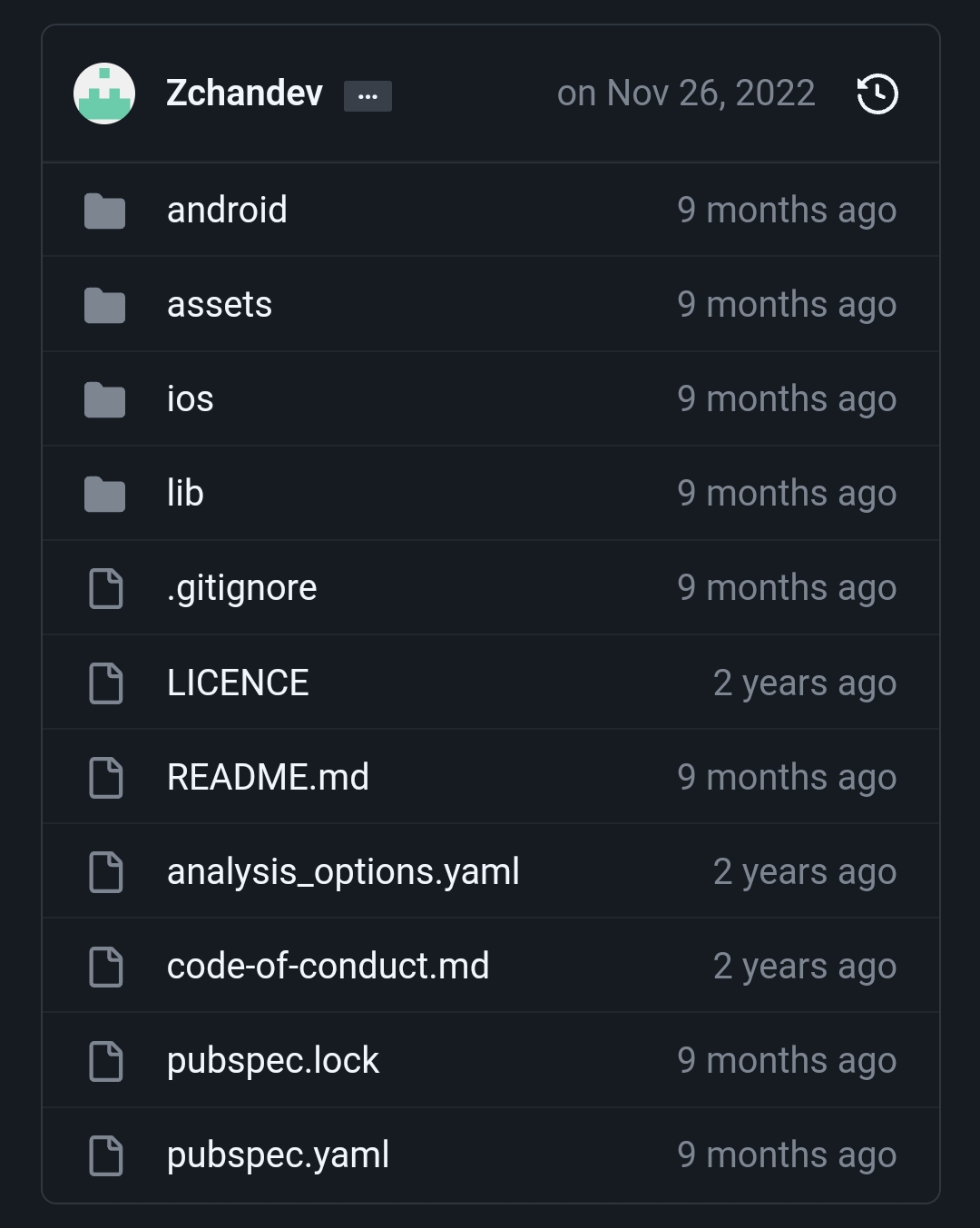
Task: Open the lib directory
Action: point(185,494)
